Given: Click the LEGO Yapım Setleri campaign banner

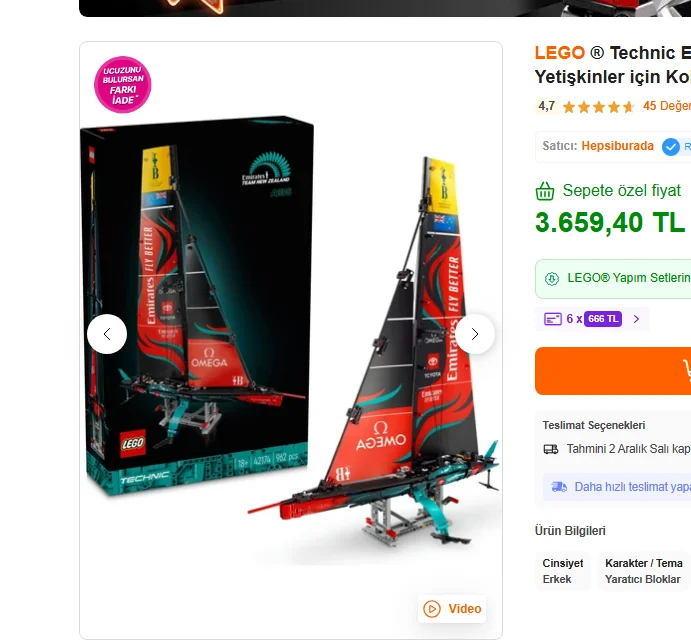Looking at the screenshot, I should [627, 278].
